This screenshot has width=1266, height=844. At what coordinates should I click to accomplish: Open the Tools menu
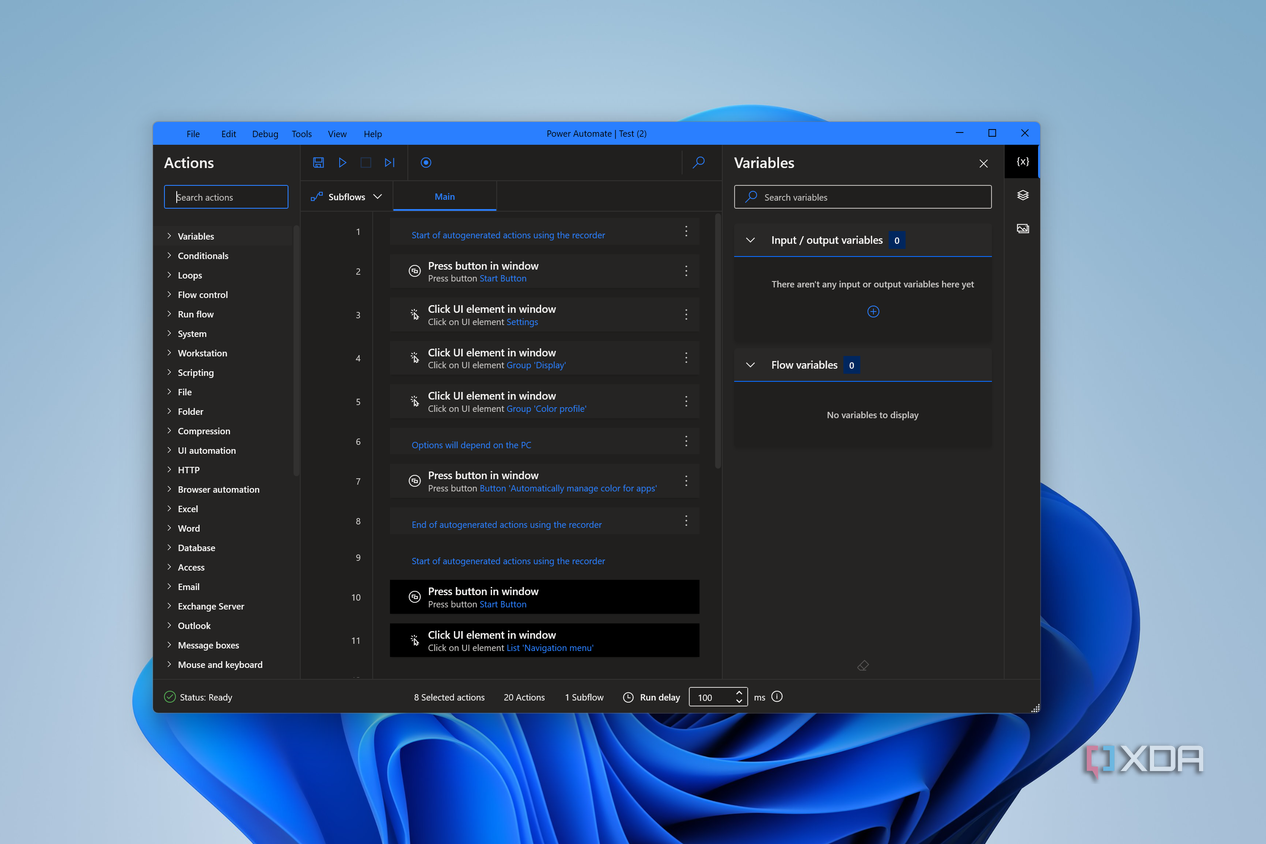302,134
